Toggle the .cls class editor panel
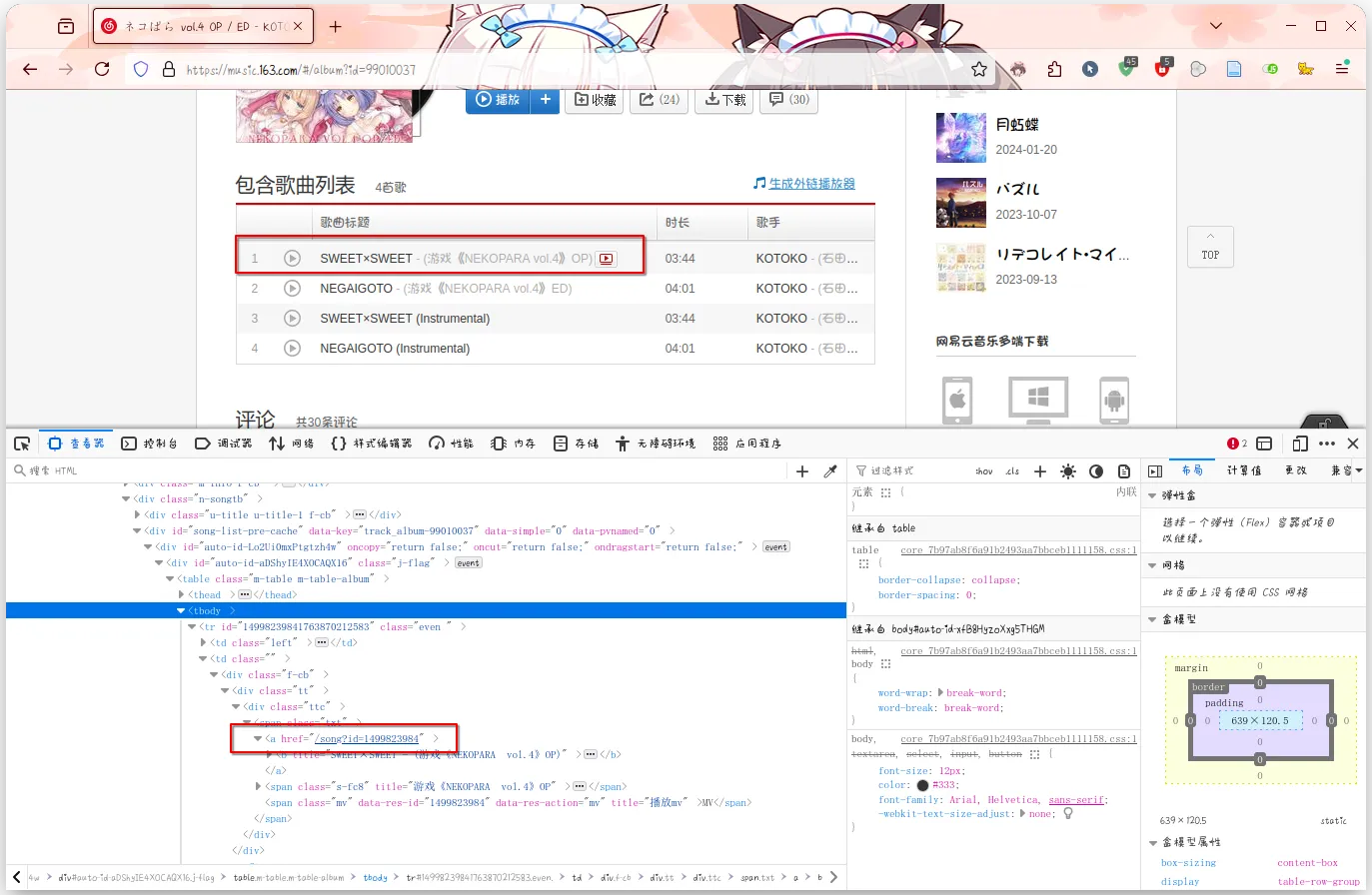The width and height of the screenshot is (1372, 895). click(1014, 470)
